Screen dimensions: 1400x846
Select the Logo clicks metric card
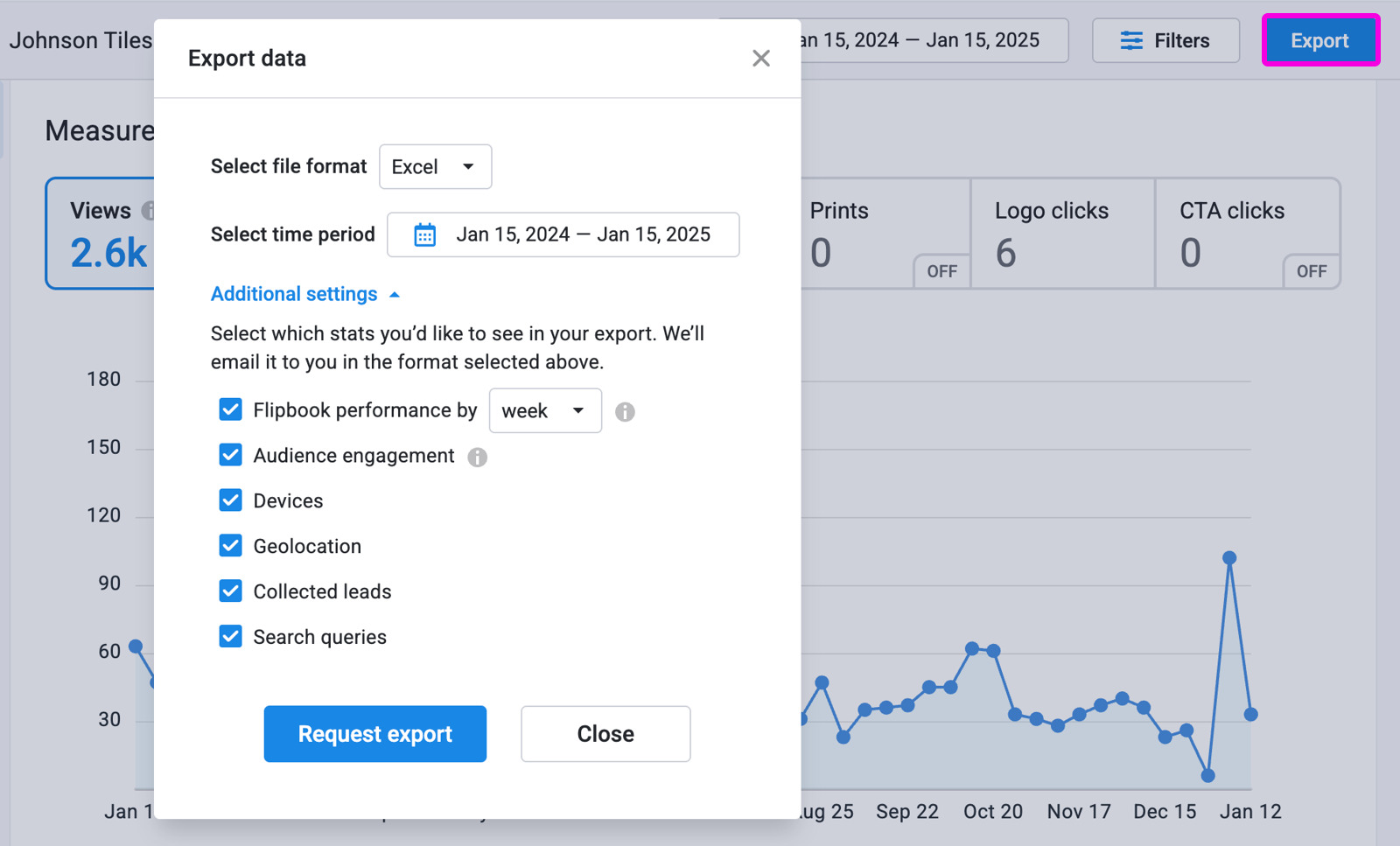point(1063,234)
